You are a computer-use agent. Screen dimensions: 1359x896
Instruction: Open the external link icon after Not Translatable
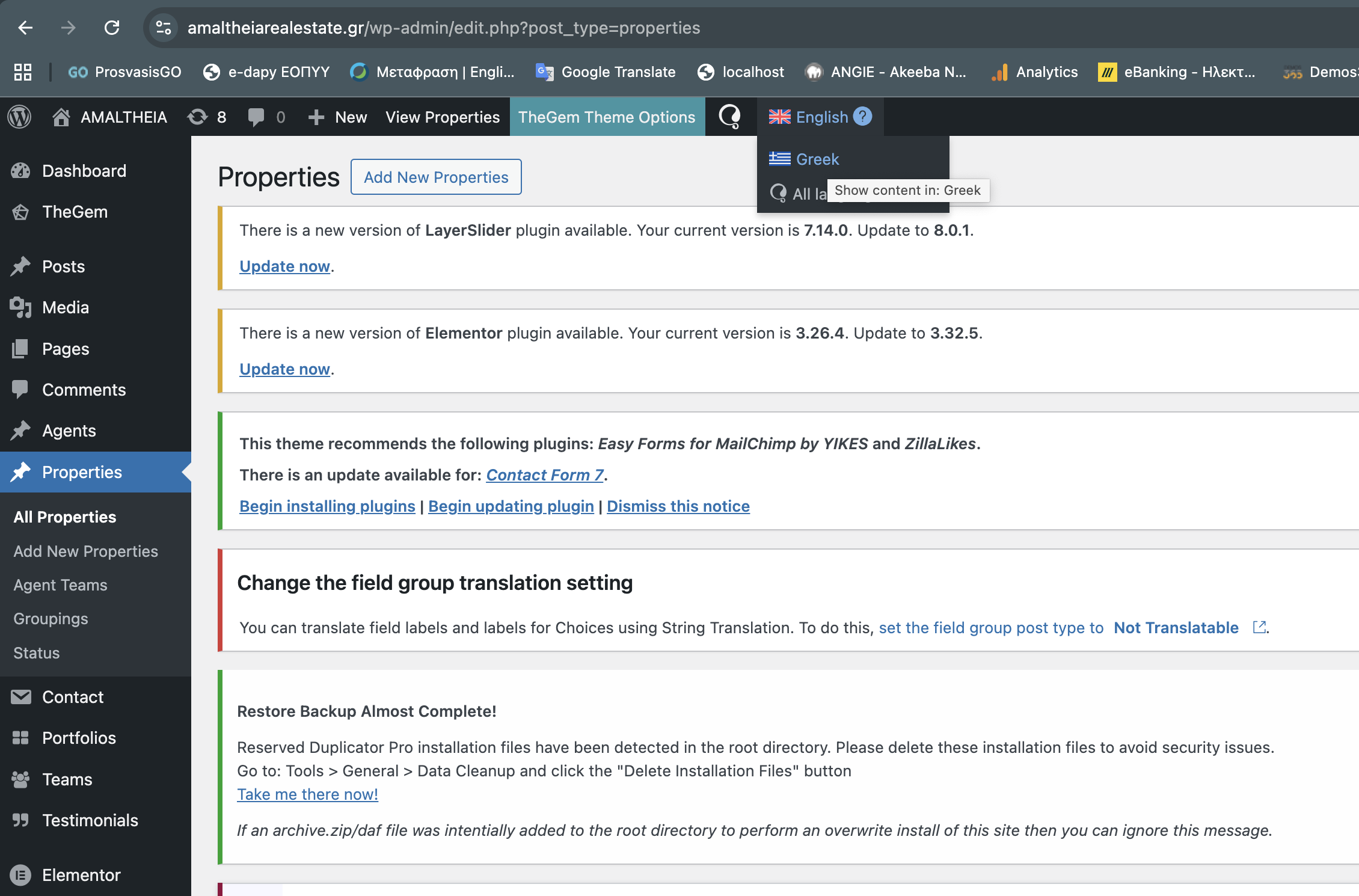pos(1259,627)
